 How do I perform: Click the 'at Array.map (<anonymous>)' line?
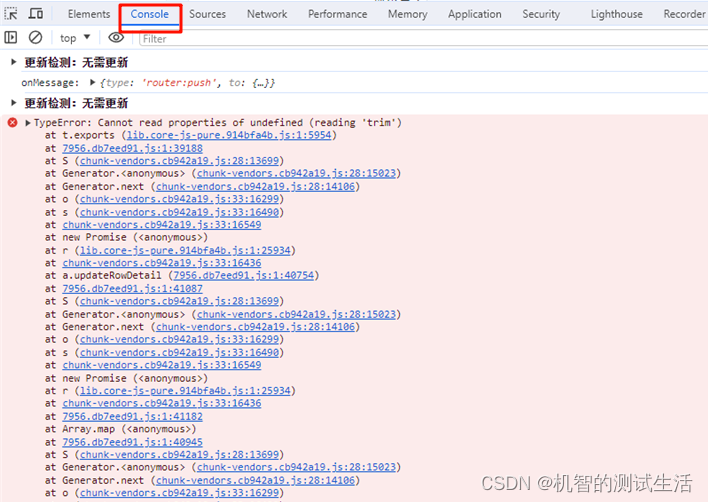click(x=121, y=429)
